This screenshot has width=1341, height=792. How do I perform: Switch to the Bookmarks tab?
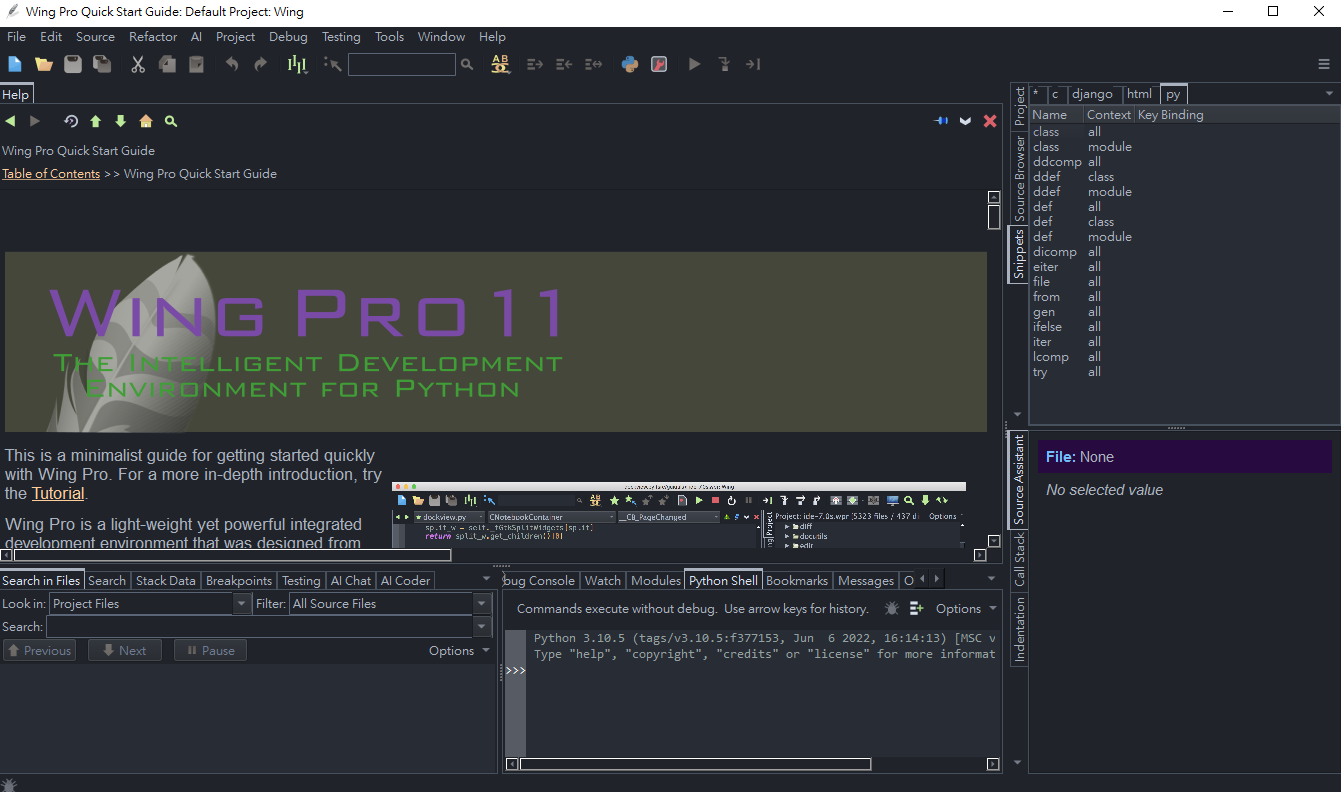pyautogui.click(x=797, y=580)
